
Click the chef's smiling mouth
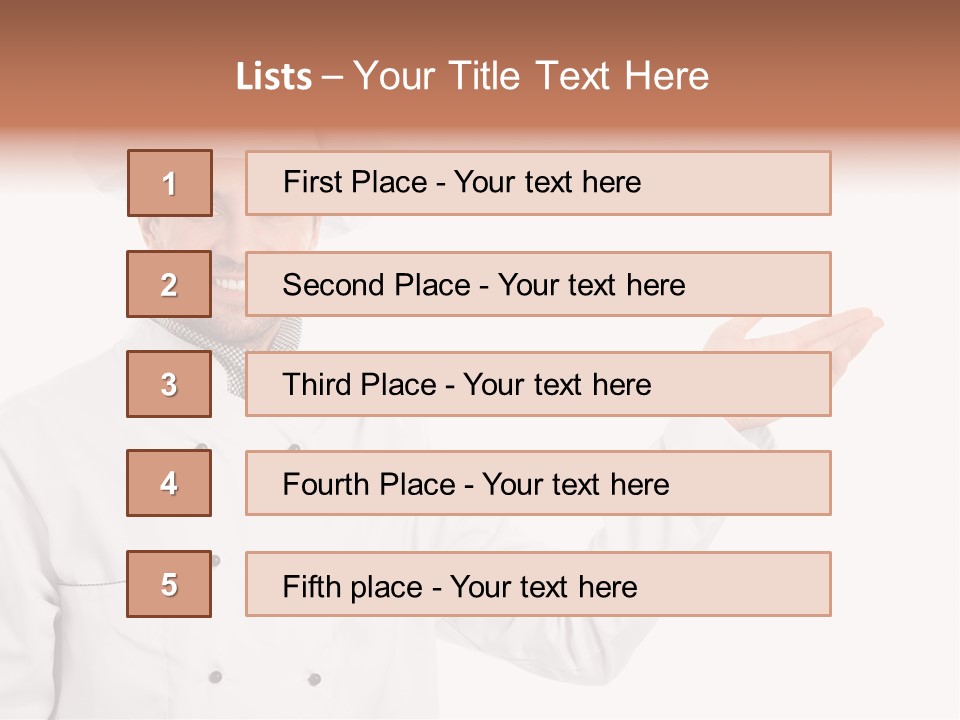click(230, 284)
